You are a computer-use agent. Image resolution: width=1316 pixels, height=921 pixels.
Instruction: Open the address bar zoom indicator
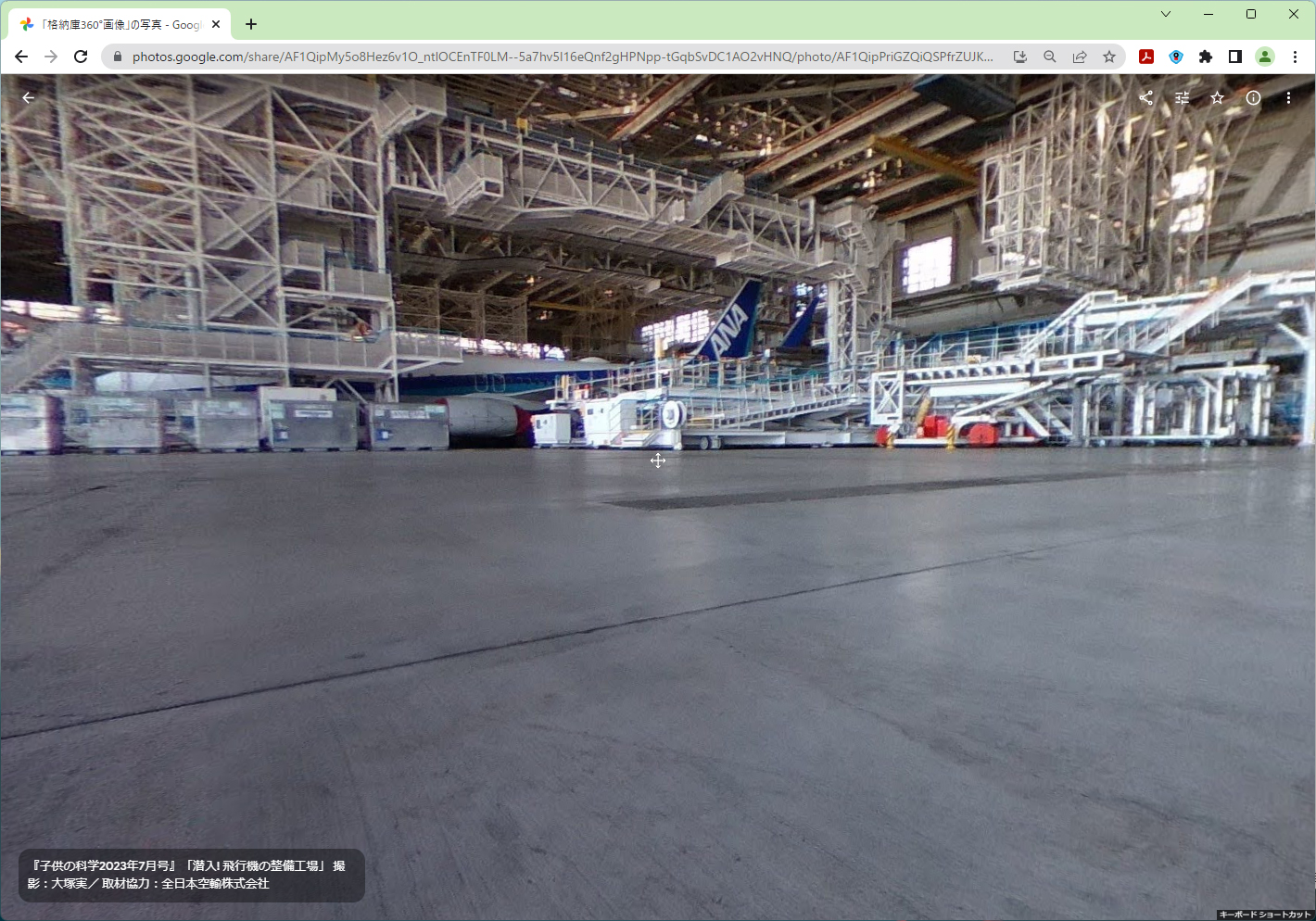click(1050, 57)
